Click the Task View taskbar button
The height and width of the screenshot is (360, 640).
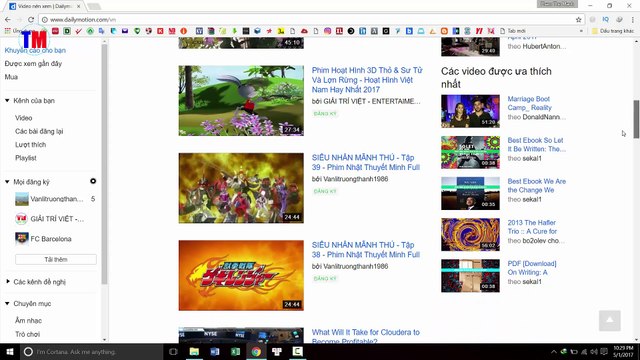click(x=173, y=351)
